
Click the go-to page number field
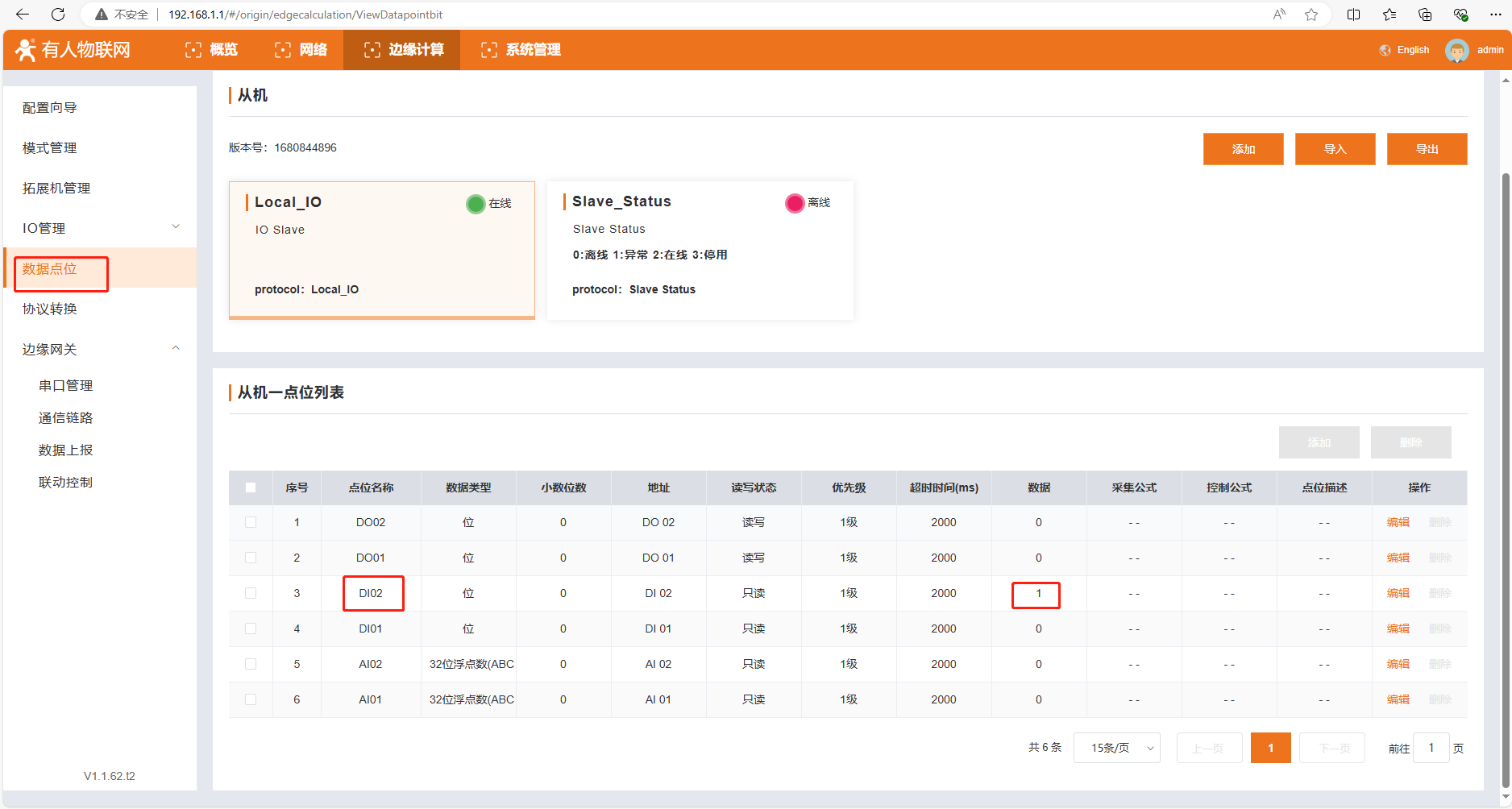pyautogui.click(x=1431, y=748)
